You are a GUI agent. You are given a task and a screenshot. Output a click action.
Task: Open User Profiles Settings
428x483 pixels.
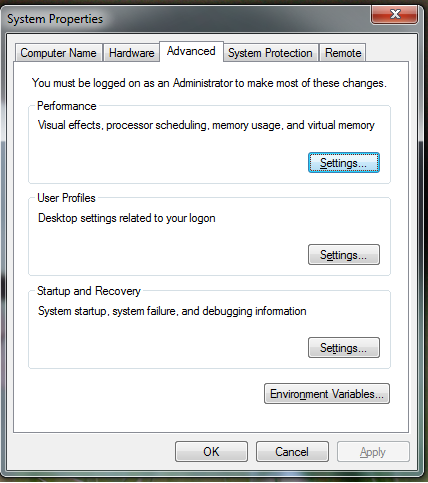(344, 255)
